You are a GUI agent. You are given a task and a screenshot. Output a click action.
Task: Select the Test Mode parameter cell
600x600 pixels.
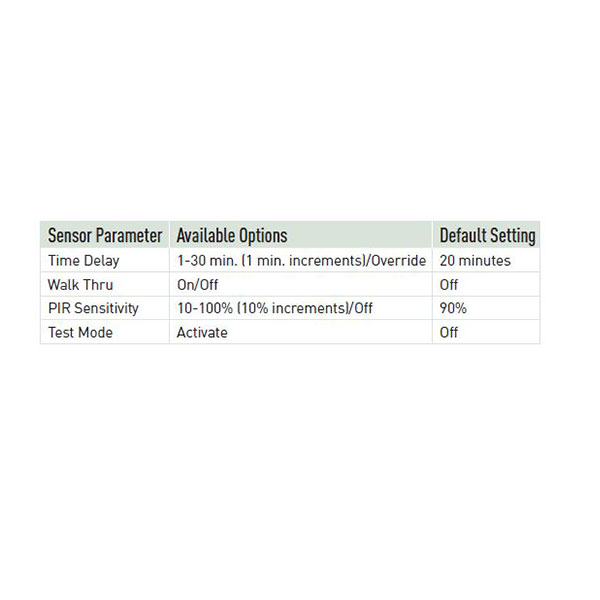coord(105,332)
